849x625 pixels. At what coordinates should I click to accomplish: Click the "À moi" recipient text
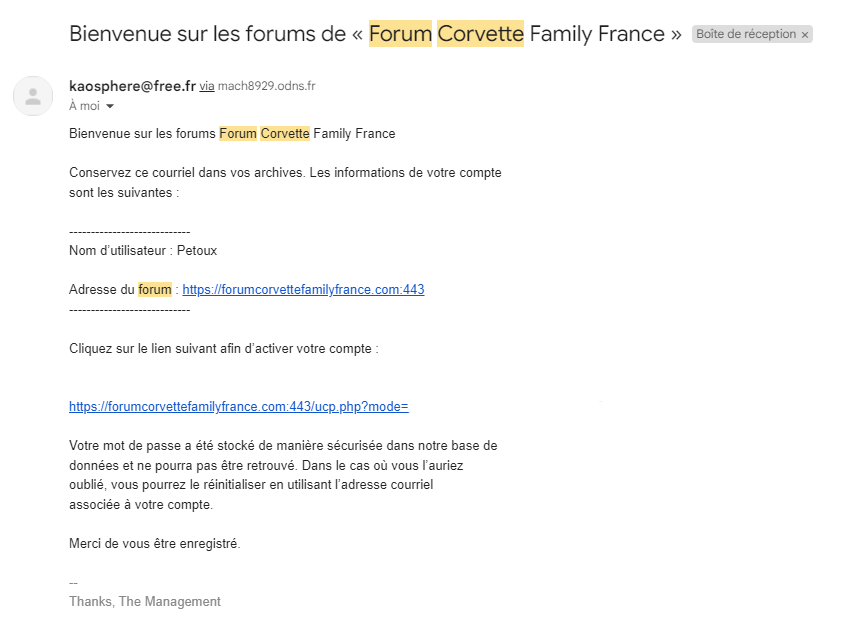coord(84,106)
